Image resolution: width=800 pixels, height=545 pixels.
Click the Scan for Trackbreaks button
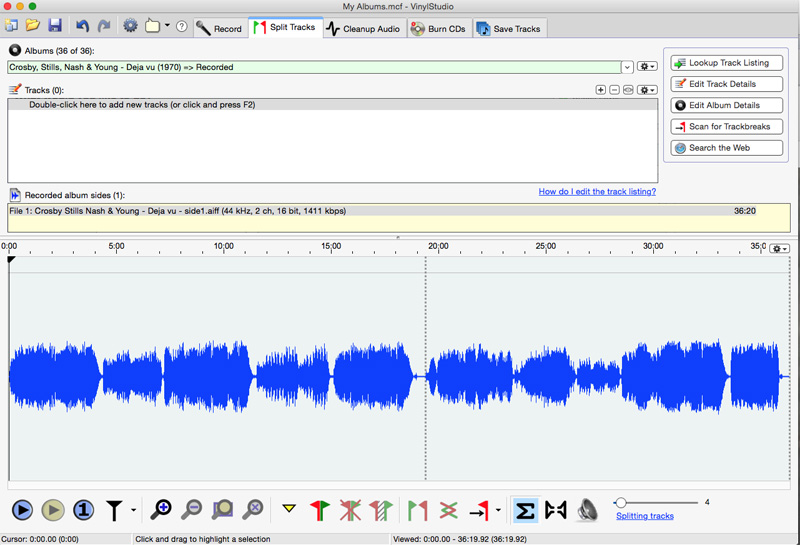727,127
